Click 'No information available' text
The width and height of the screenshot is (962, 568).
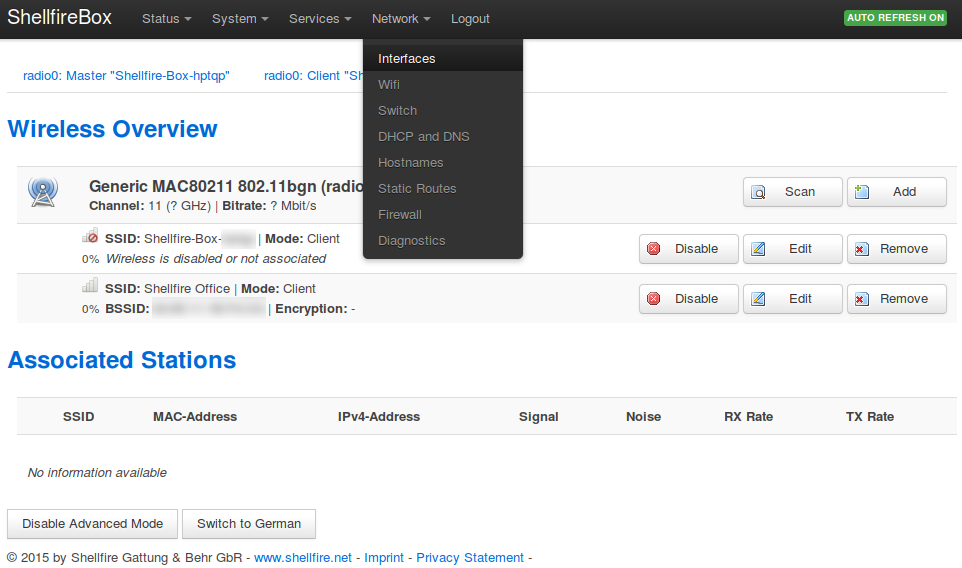pos(97,472)
